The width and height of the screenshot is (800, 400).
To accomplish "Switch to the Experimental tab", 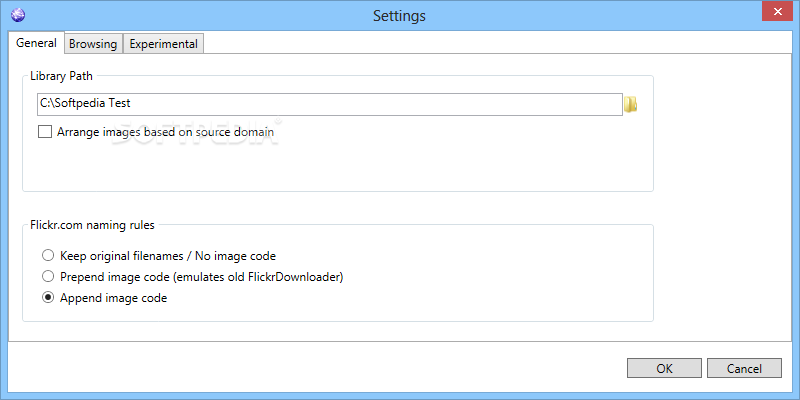I will pos(163,44).
